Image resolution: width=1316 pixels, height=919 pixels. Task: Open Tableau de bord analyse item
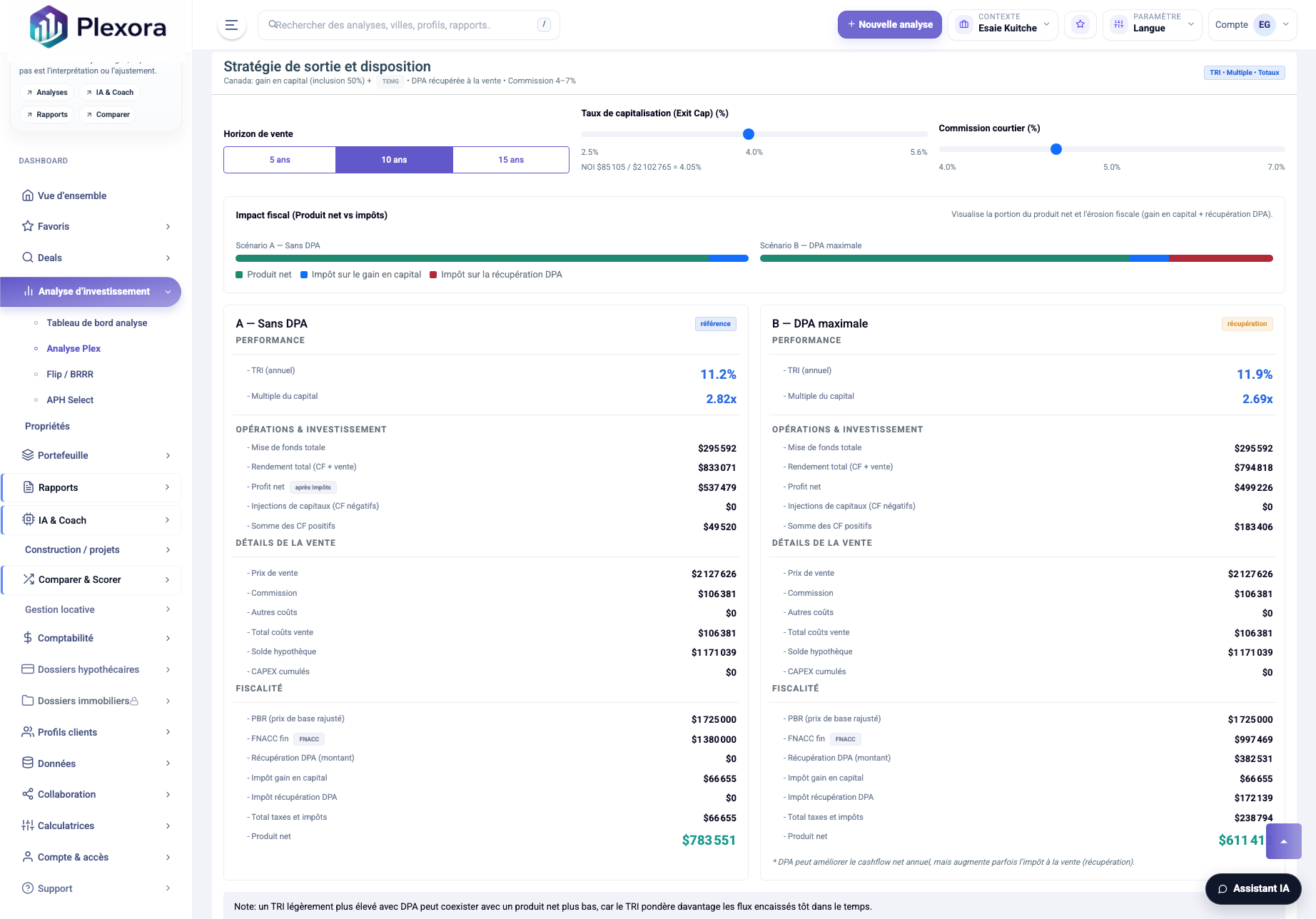click(97, 323)
